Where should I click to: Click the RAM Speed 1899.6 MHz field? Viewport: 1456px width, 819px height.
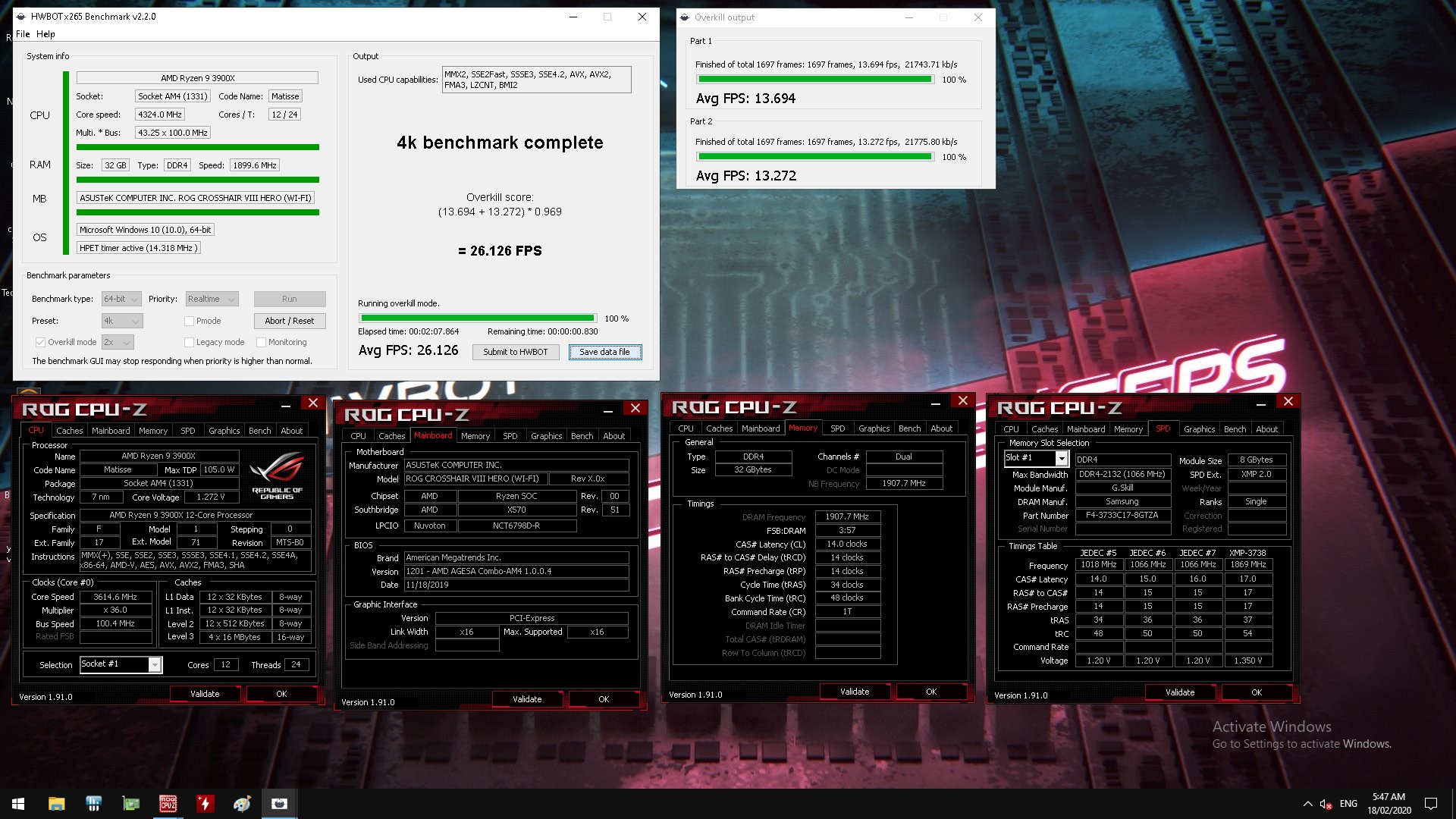click(x=254, y=165)
